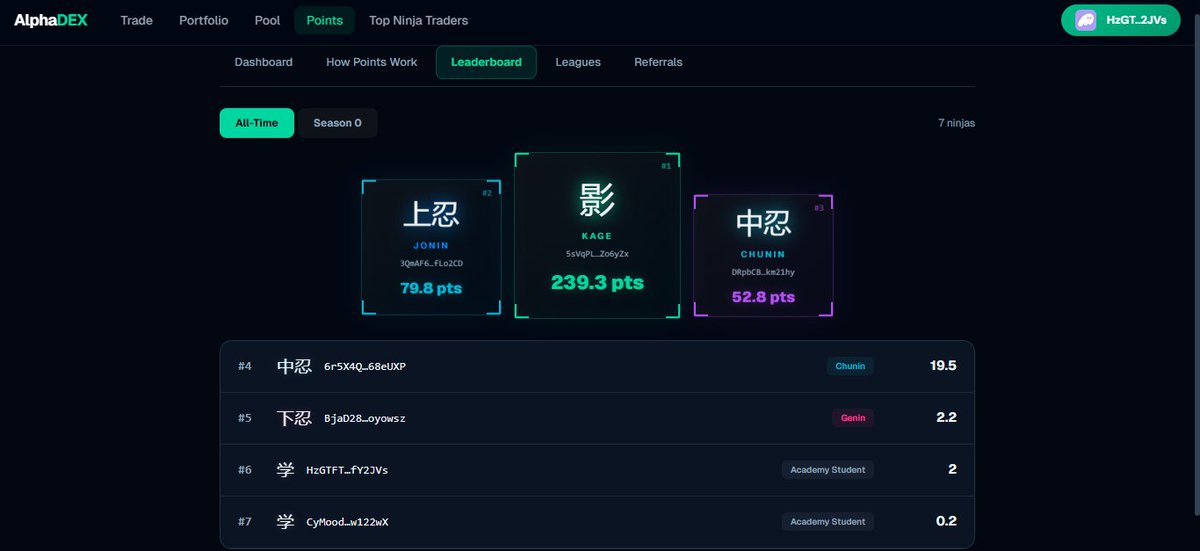
Task: Click the Chunin kanji on the #3 card
Action: tap(763, 223)
